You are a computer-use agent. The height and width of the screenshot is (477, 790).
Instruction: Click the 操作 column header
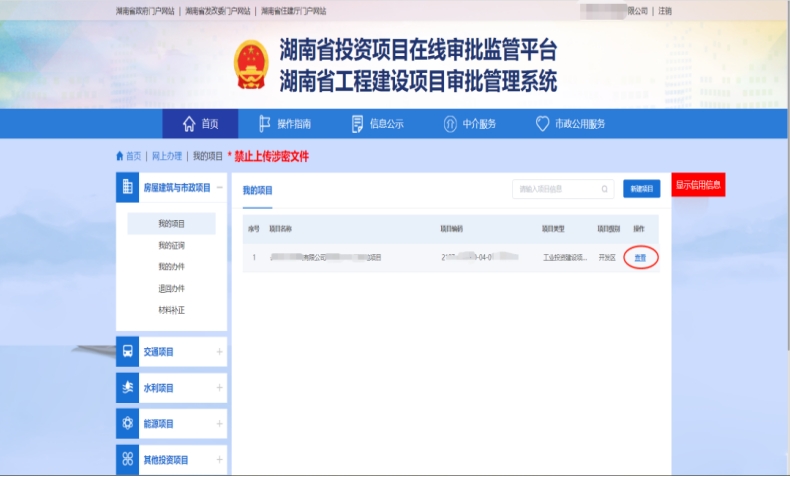pos(639,229)
